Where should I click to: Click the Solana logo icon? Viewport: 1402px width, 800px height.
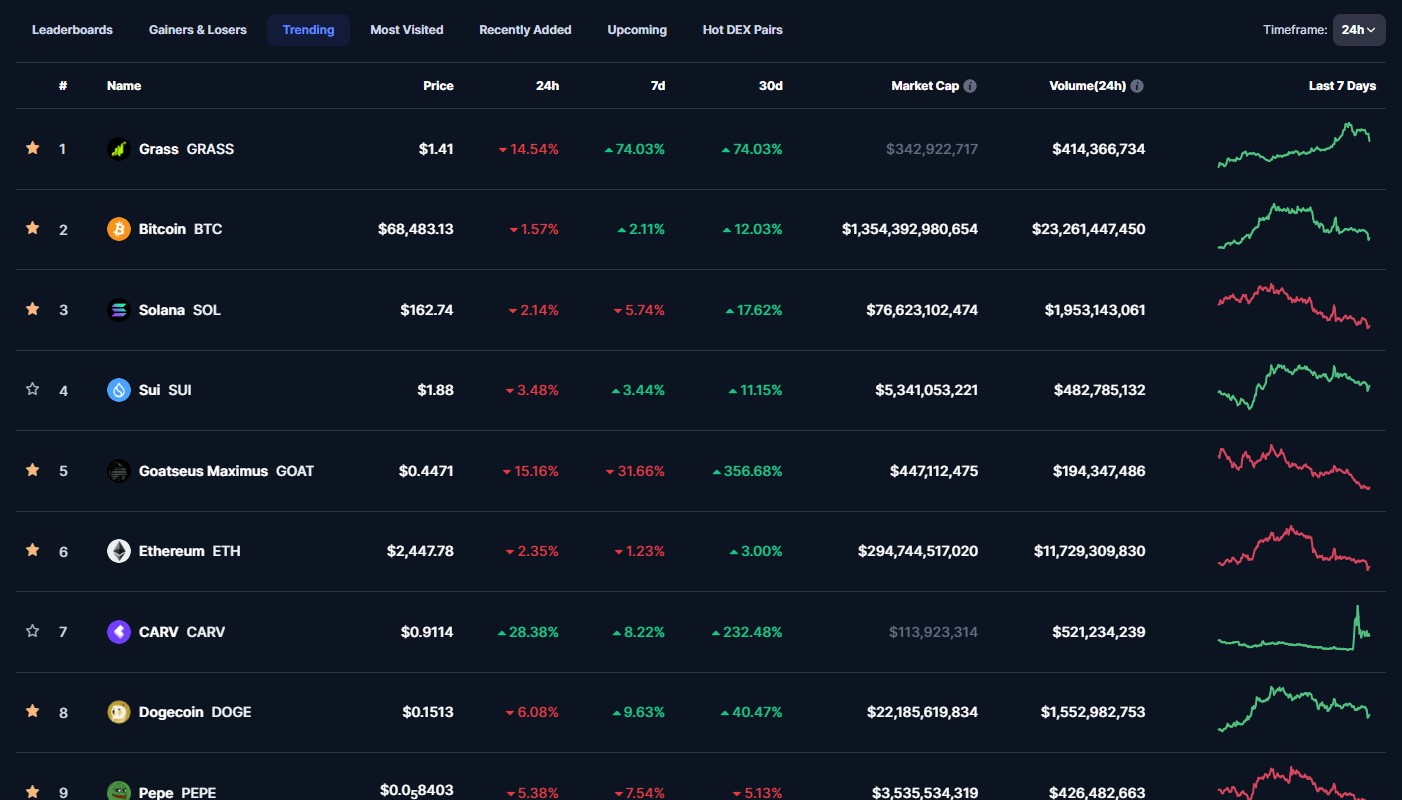119,310
